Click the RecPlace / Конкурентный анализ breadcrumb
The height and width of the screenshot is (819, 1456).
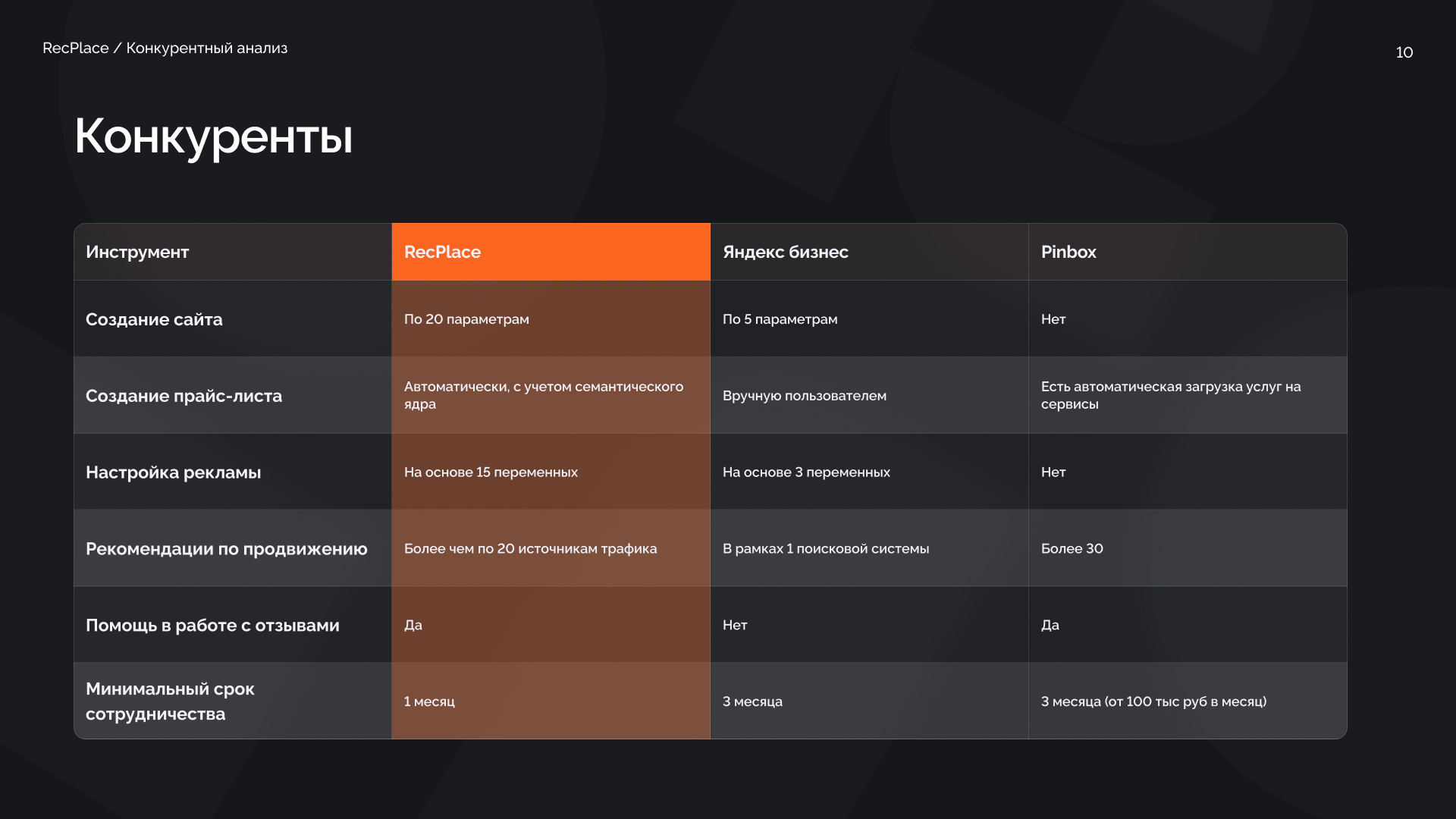[165, 48]
